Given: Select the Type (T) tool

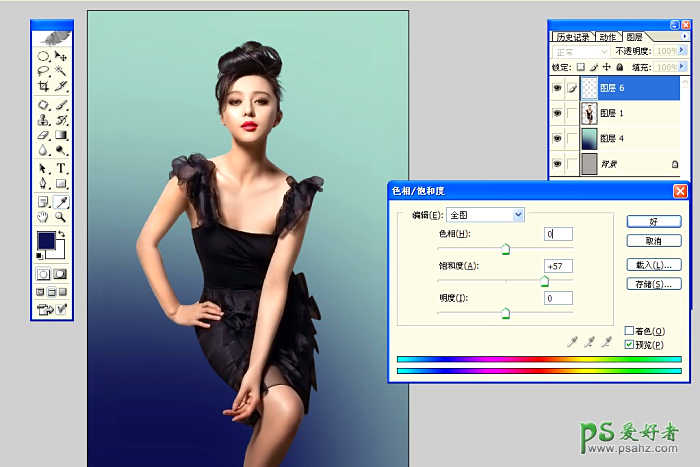Looking at the screenshot, I should pyautogui.click(x=61, y=168).
